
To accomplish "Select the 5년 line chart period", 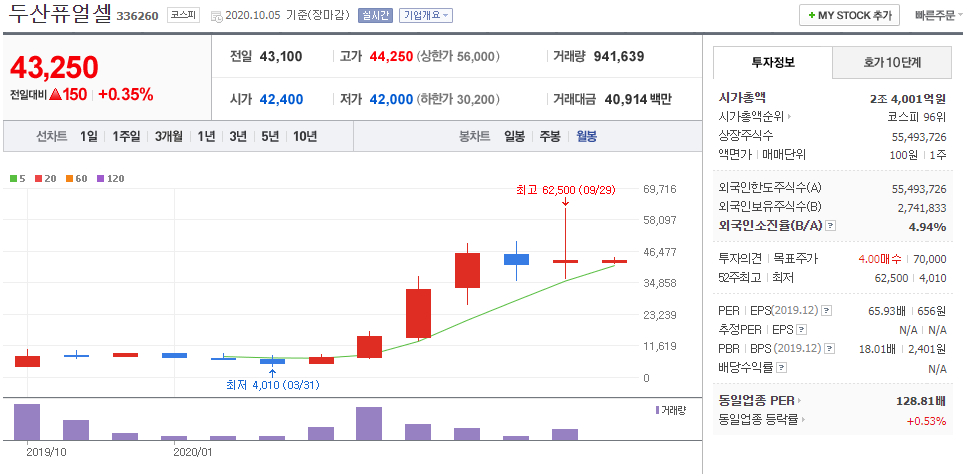I will click(x=270, y=136).
